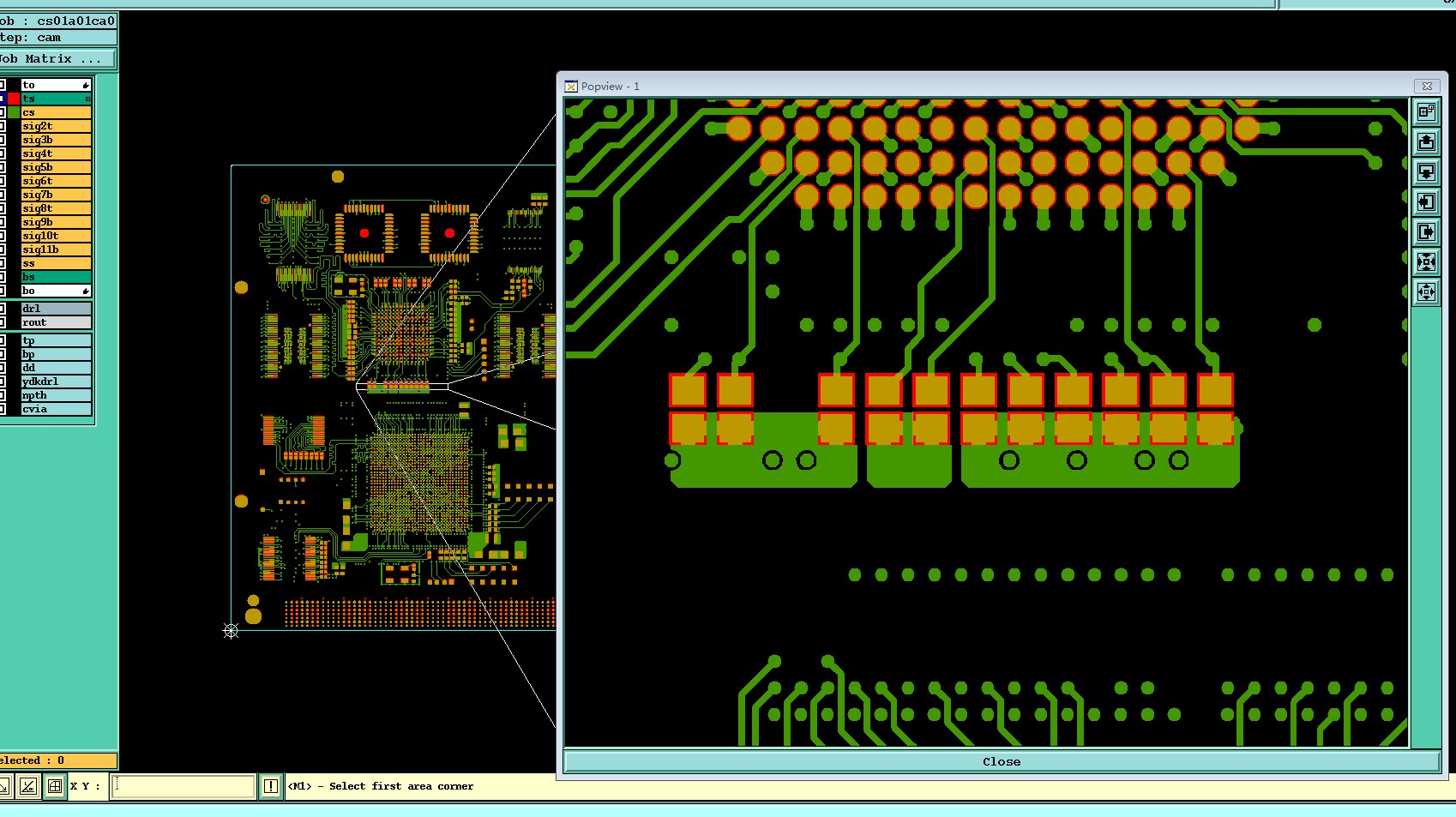
Task: Click the grid snap icon beside X Y
Action: [54, 786]
